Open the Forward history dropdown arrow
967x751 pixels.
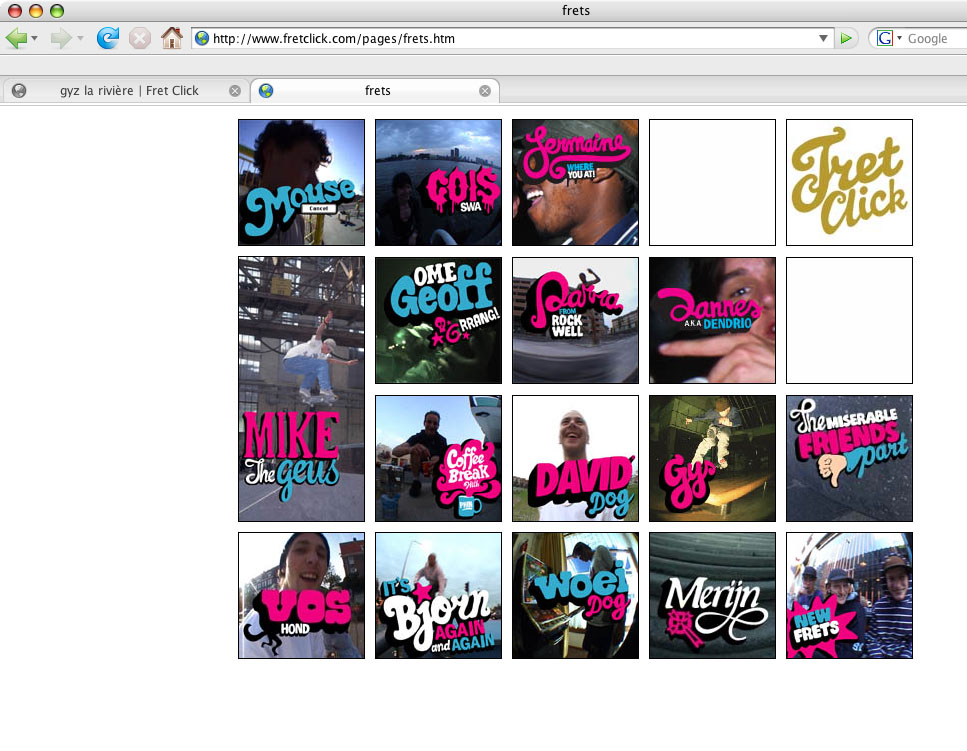point(80,38)
